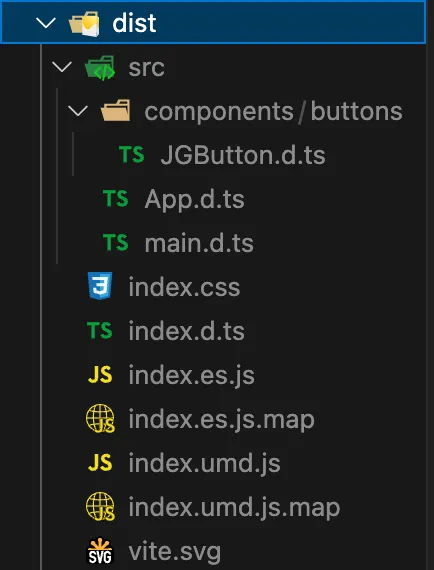The image size is (434, 570).
Task: Open index.umd.js.map file
Action: click(234, 509)
